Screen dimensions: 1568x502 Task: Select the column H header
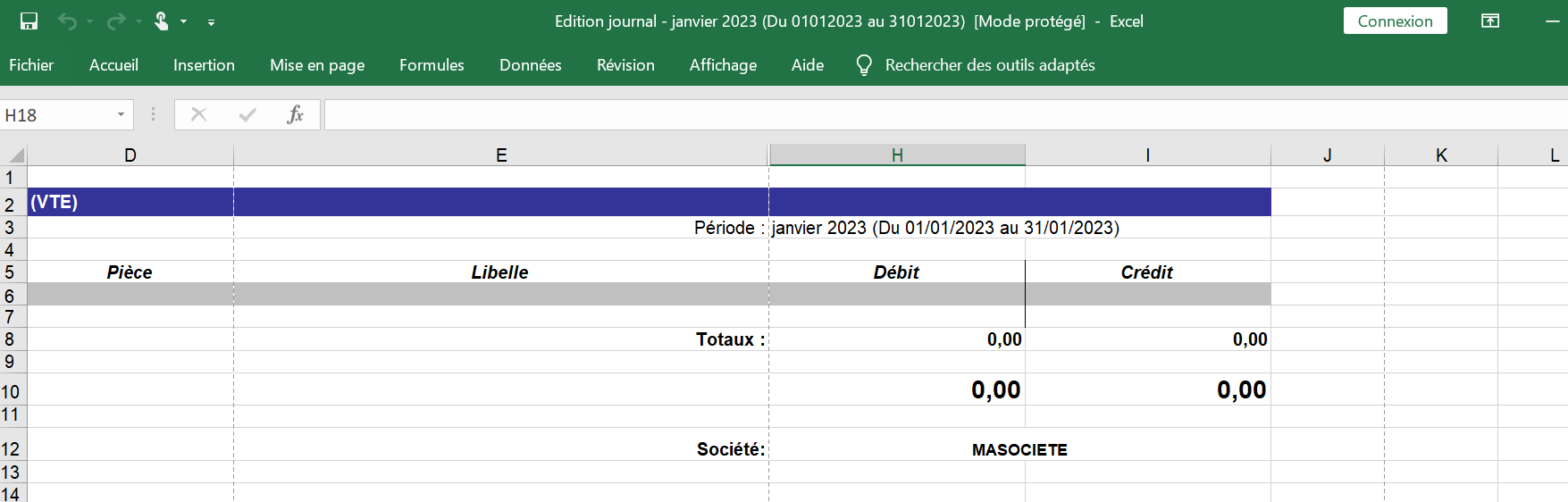[896, 155]
